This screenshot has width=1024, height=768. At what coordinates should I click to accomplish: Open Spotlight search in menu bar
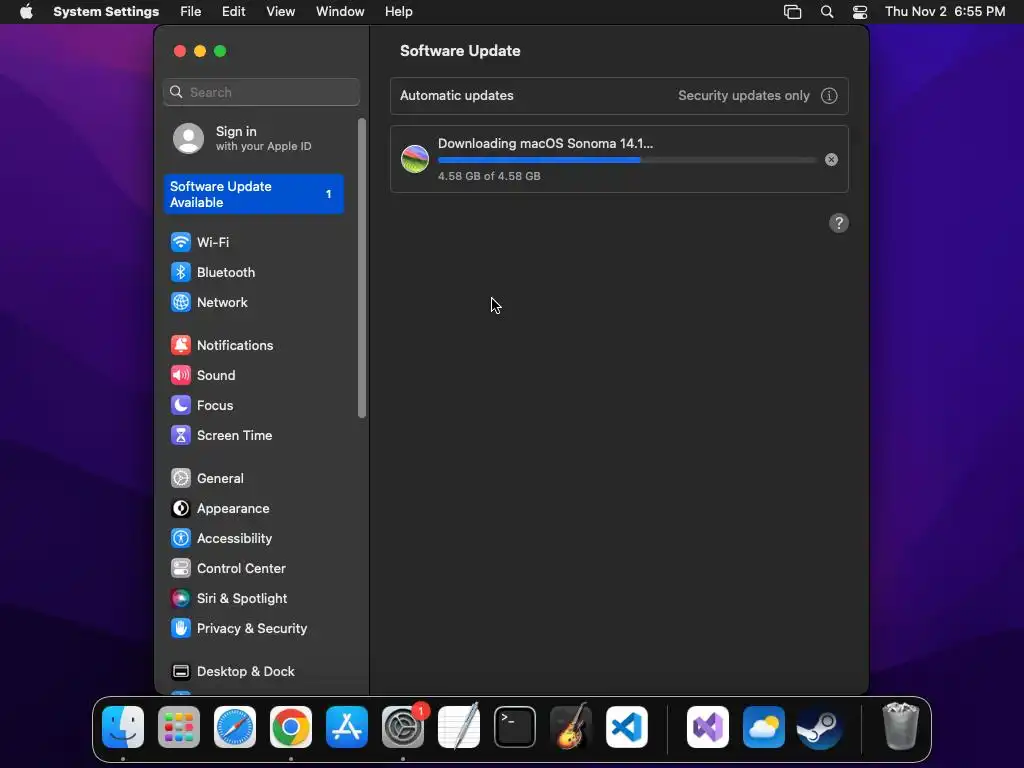point(827,12)
